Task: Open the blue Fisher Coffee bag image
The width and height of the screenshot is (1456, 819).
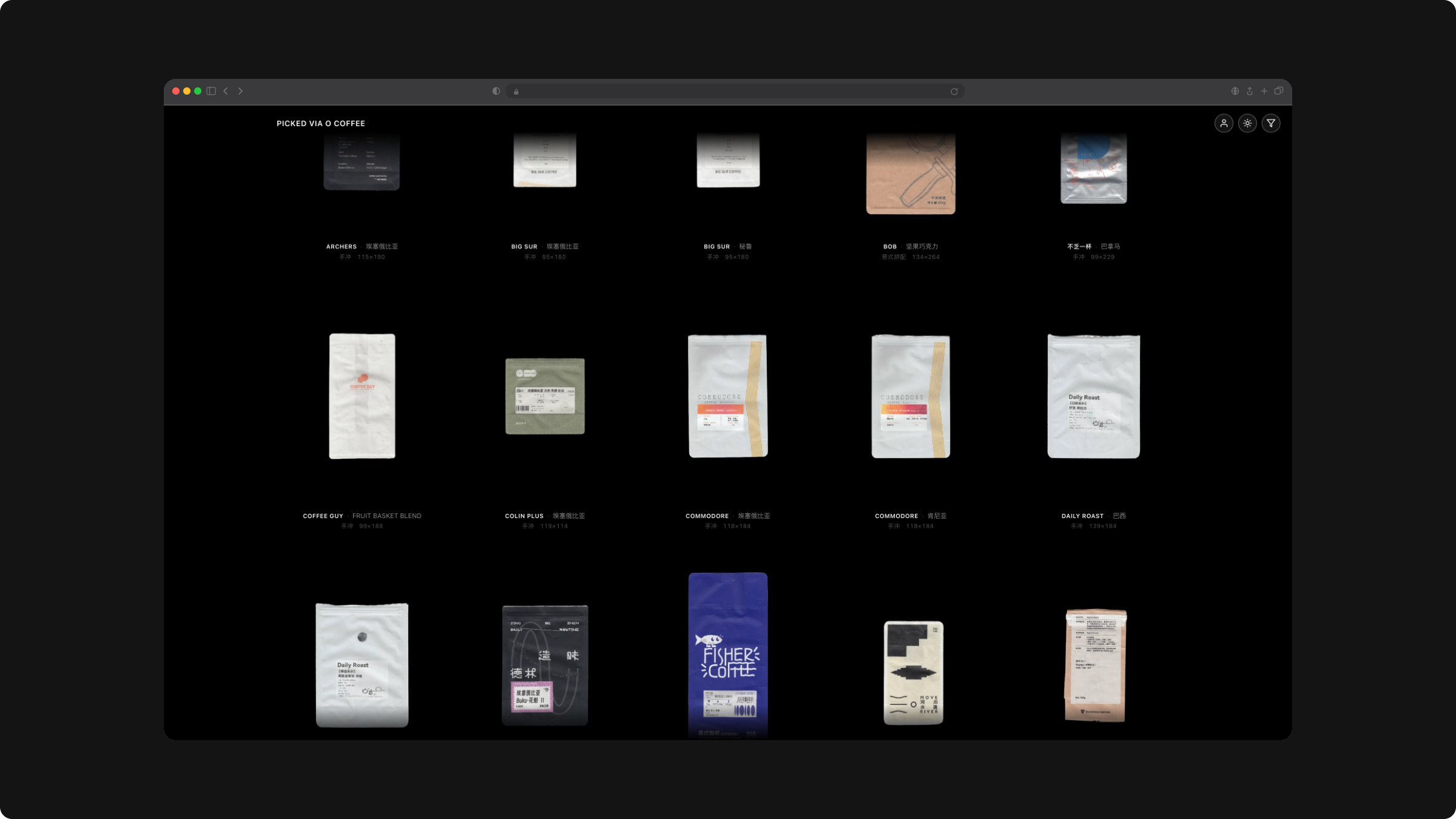Action: click(728, 655)
